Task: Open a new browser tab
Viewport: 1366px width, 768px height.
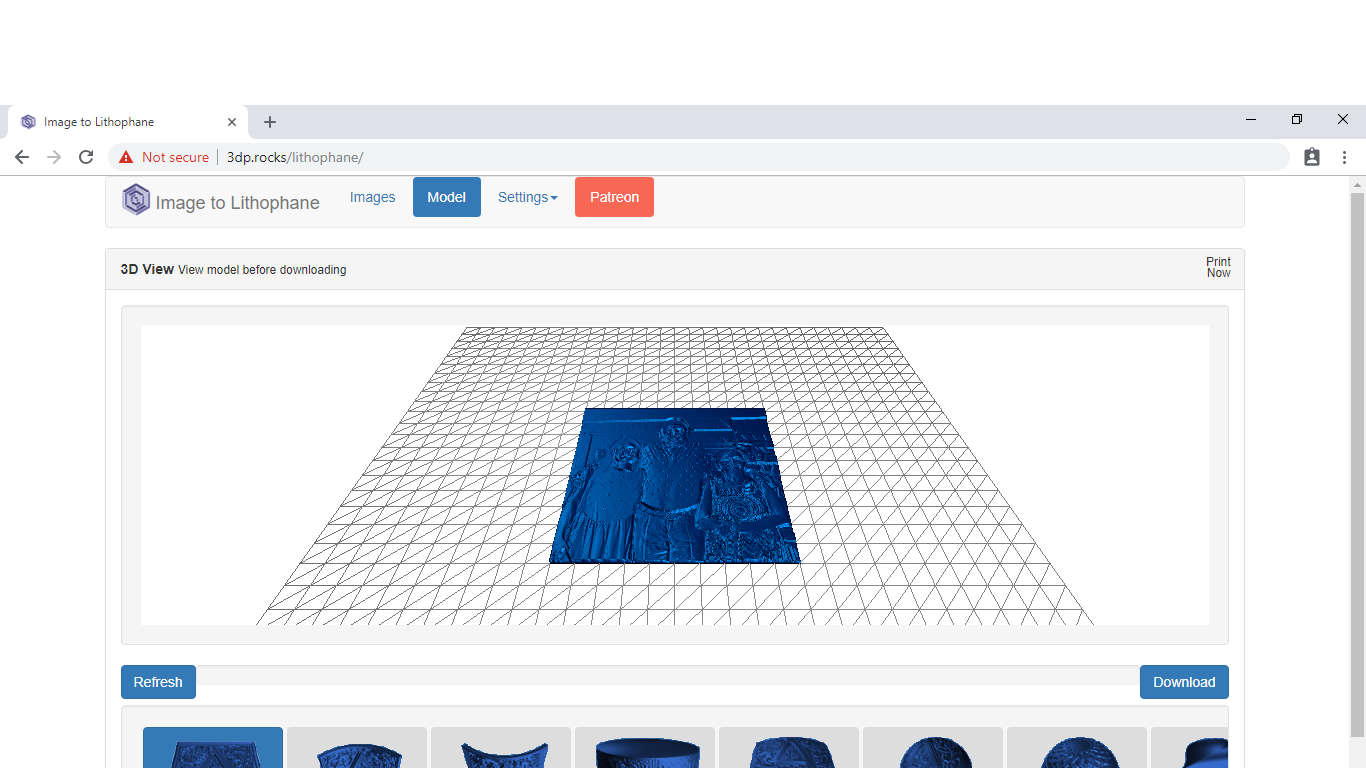Action: [269, 122]
